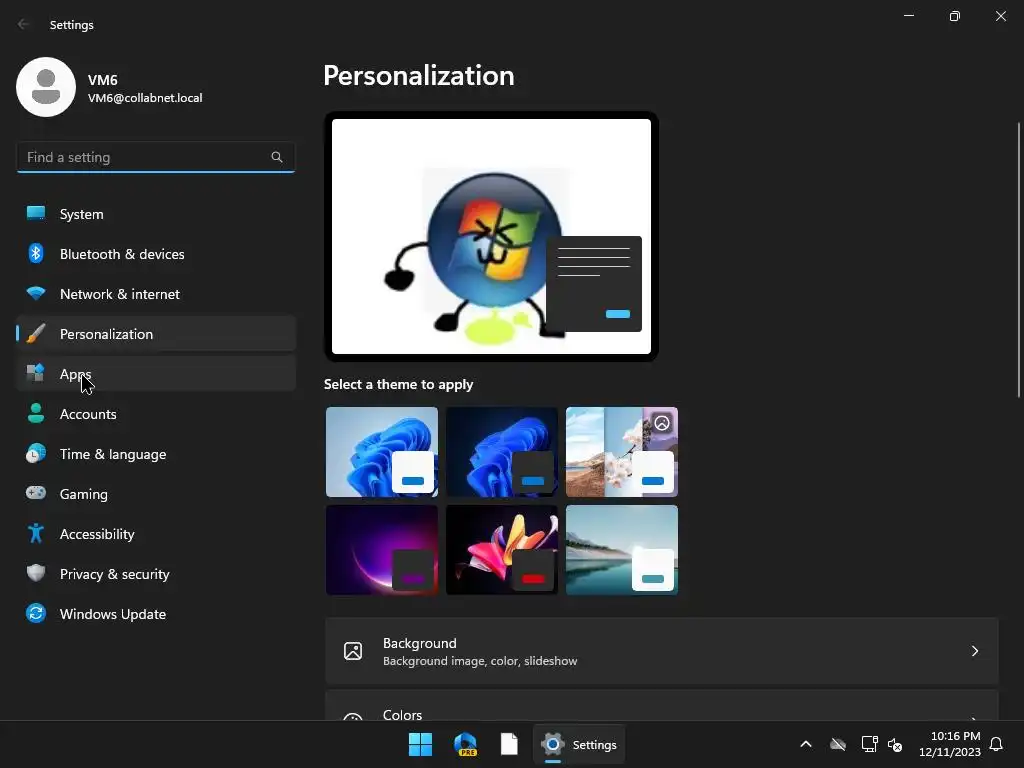Open the blank document taskbar icon
Screen dimensions: 1024x768
click(509, 744)
